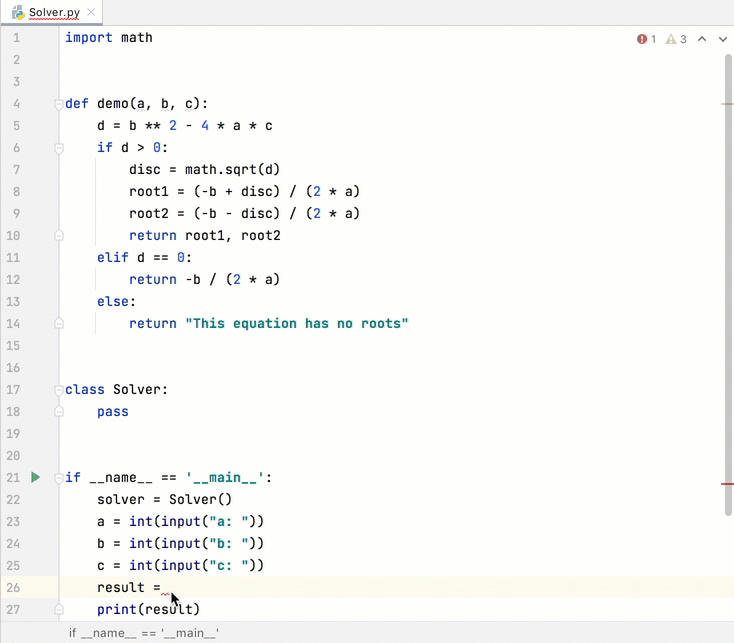Click breadcrumb "if __name__ == '__main__'"

click(x=144, y=633)
